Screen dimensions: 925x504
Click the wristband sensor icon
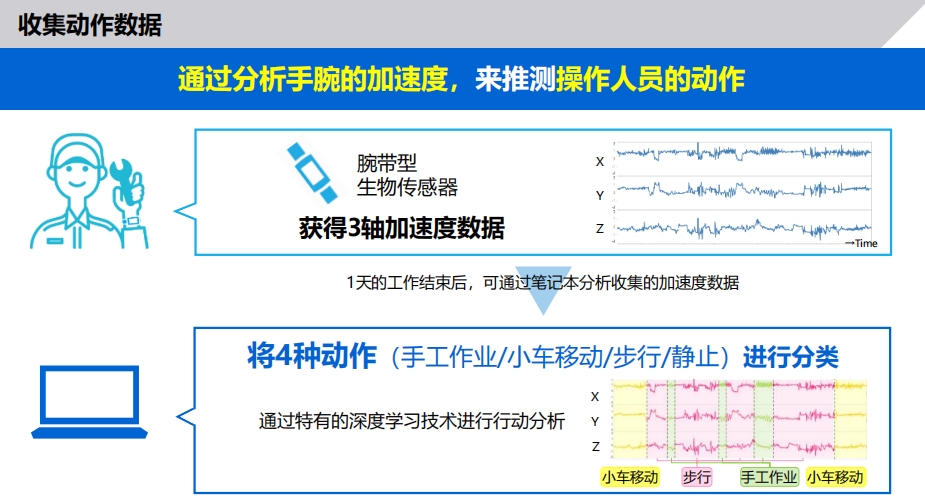(312, 172)
